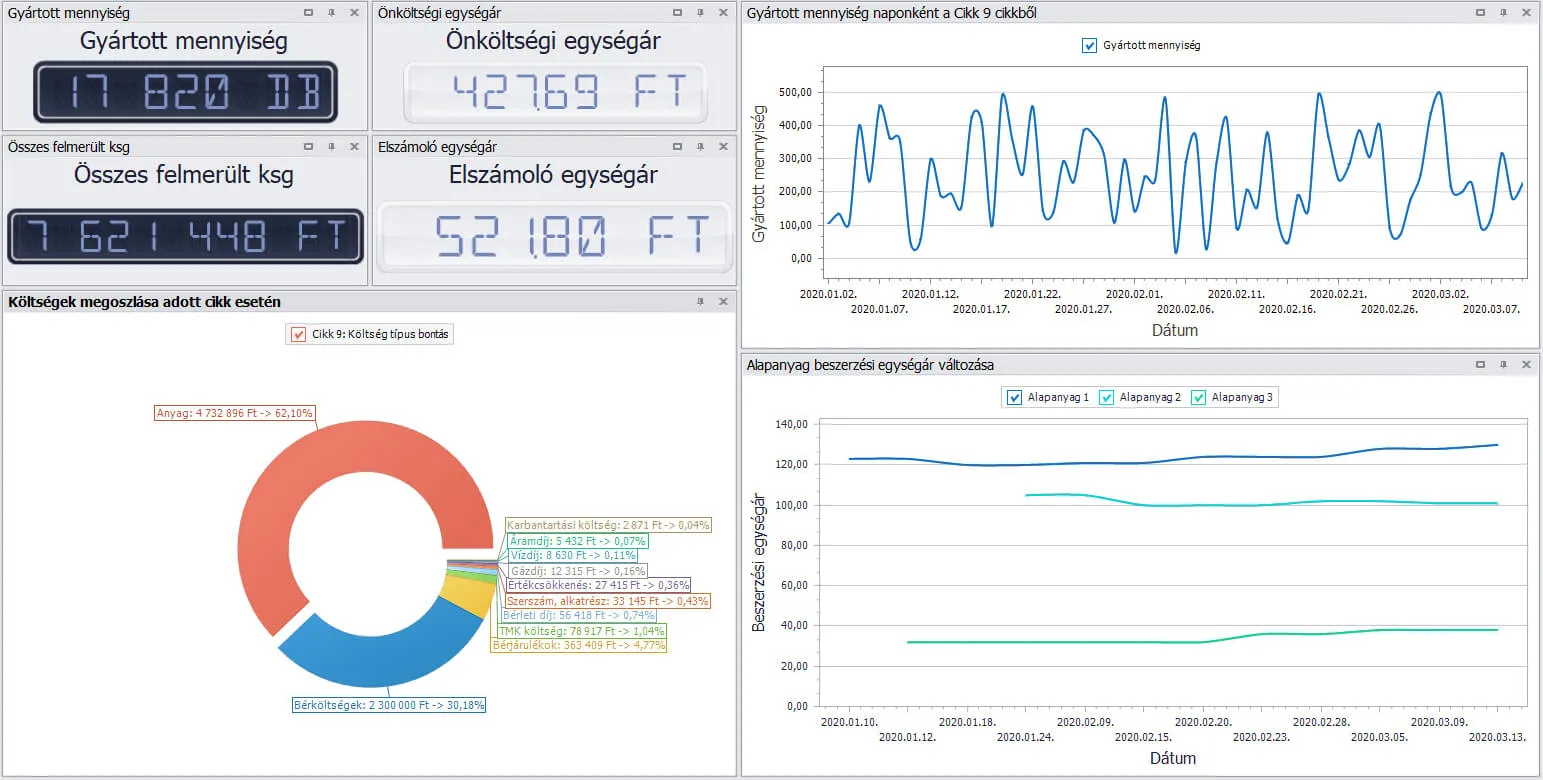The width and height of the screenshot is (1543, 780).
Task: Disable the Alapanyag 3 series checkbox
Action: [x=1198, y=398]
